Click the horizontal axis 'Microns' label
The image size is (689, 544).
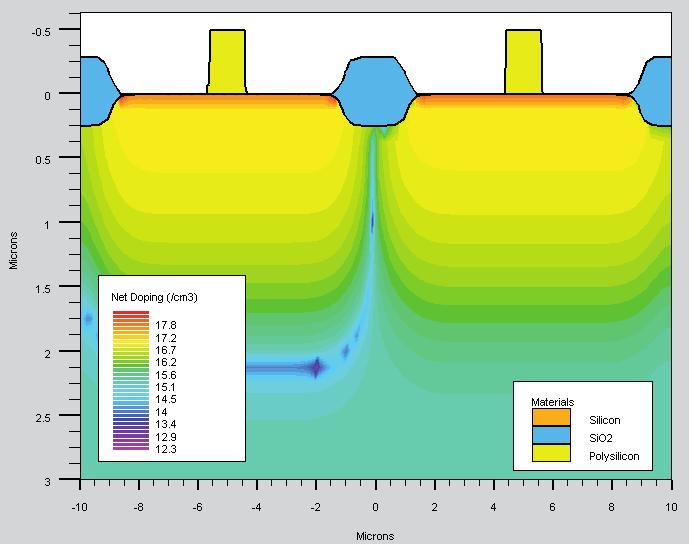375,536
